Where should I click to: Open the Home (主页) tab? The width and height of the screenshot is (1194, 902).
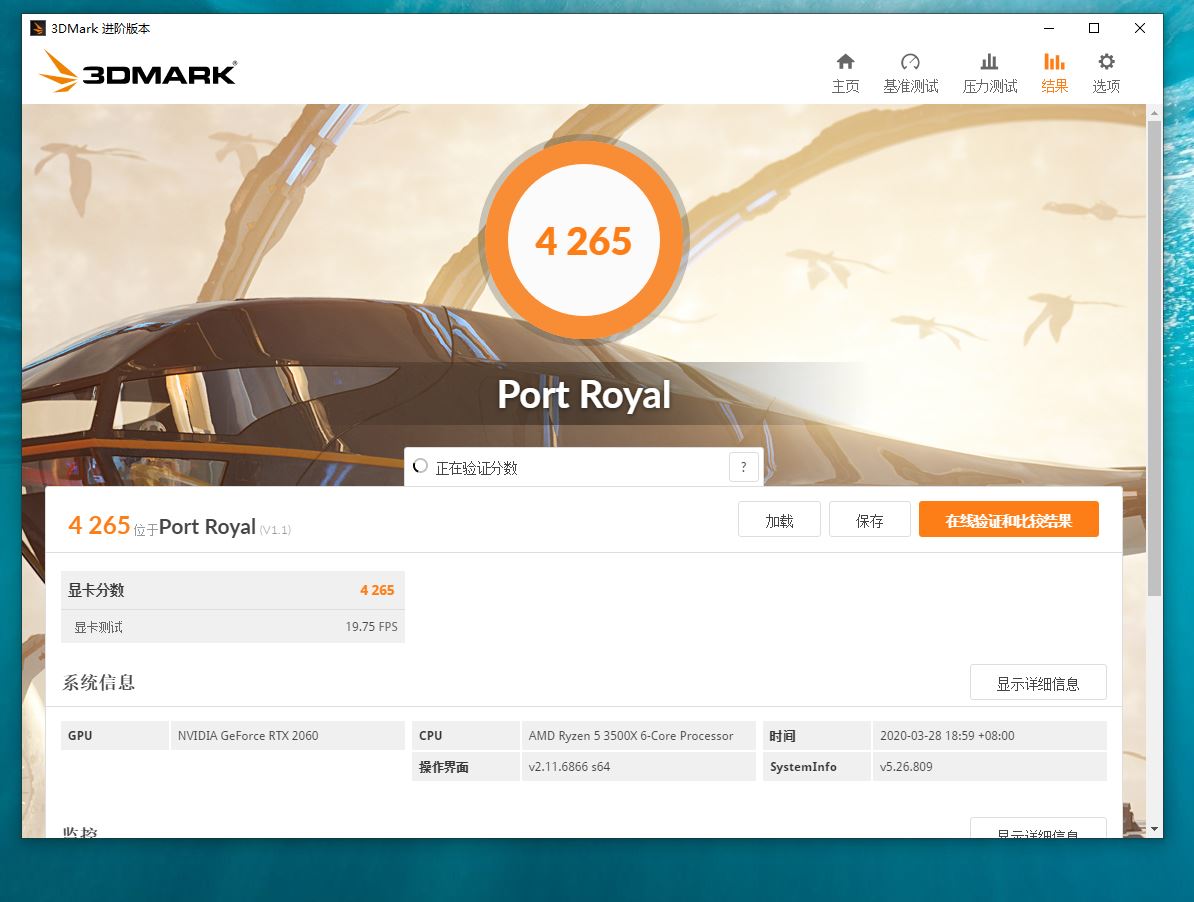(845, 74)
